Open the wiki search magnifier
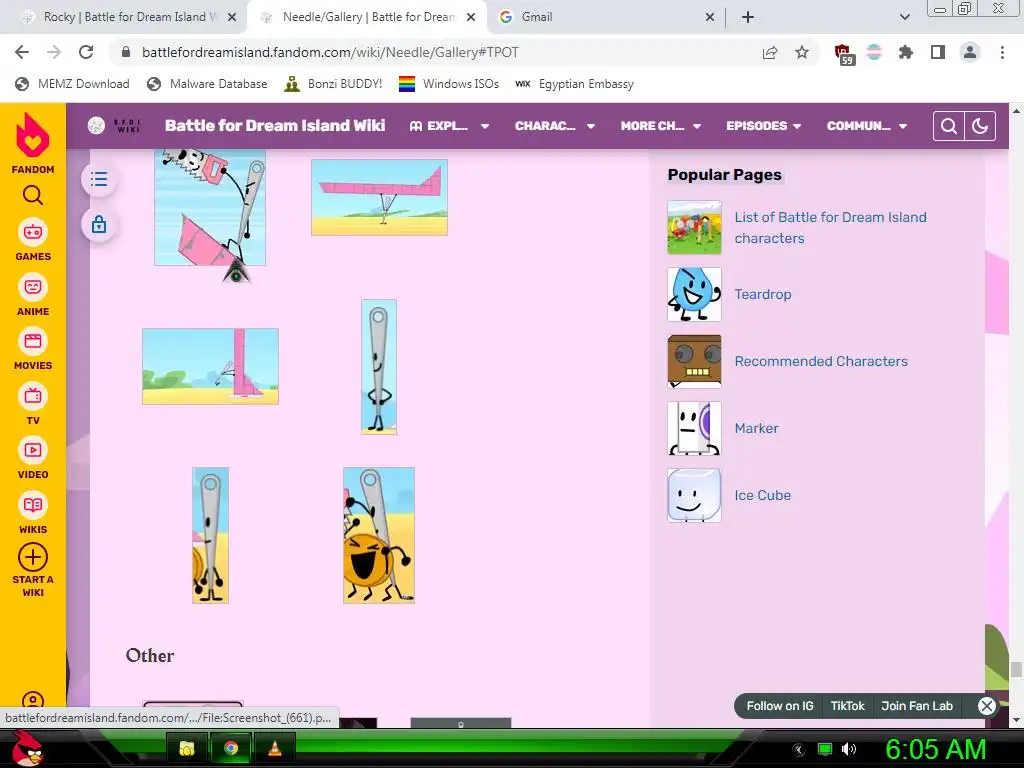1024x768 pixels. click(x=949, y=126)
